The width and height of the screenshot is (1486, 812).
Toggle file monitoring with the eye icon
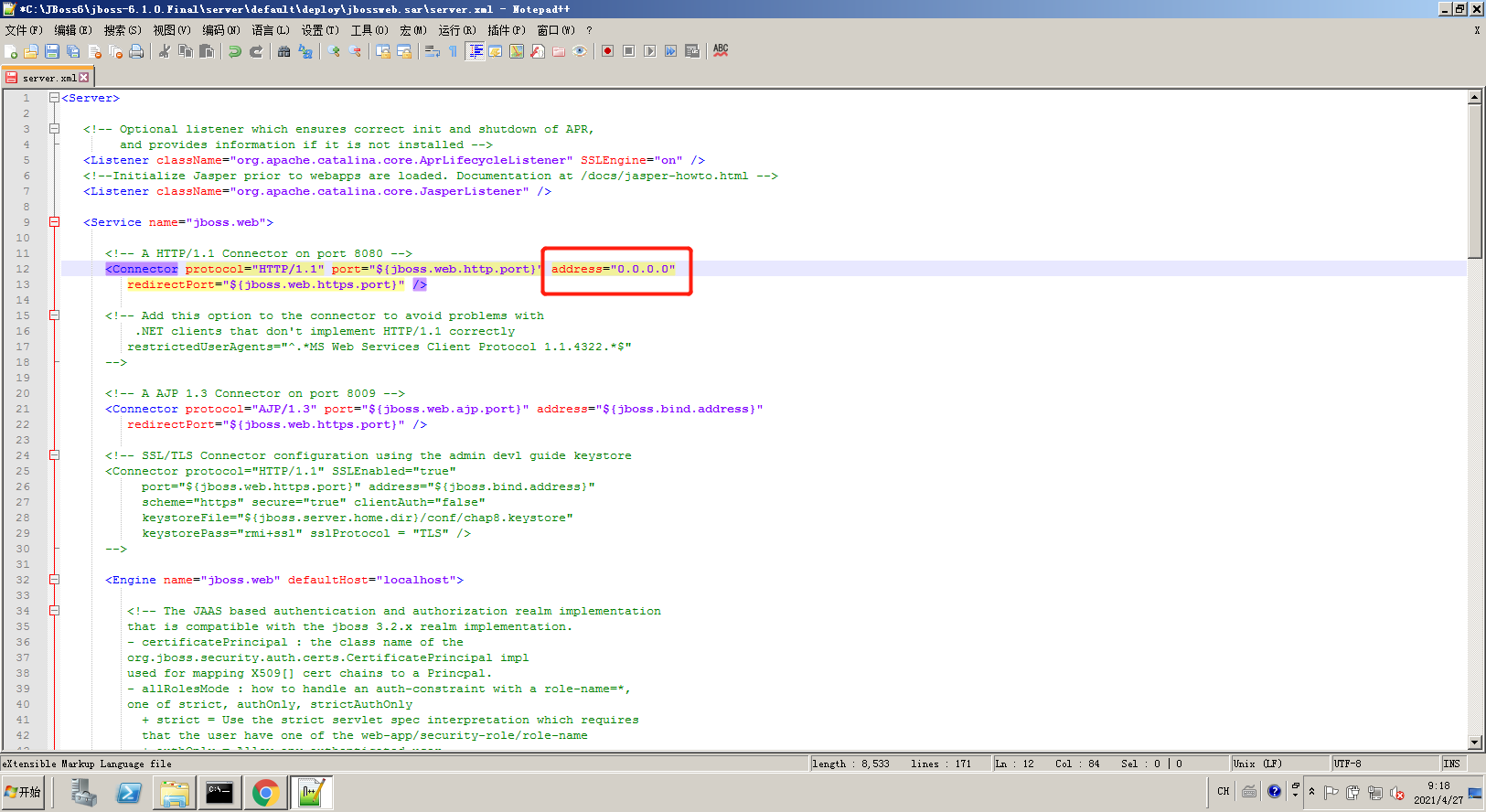coord(580,51)
